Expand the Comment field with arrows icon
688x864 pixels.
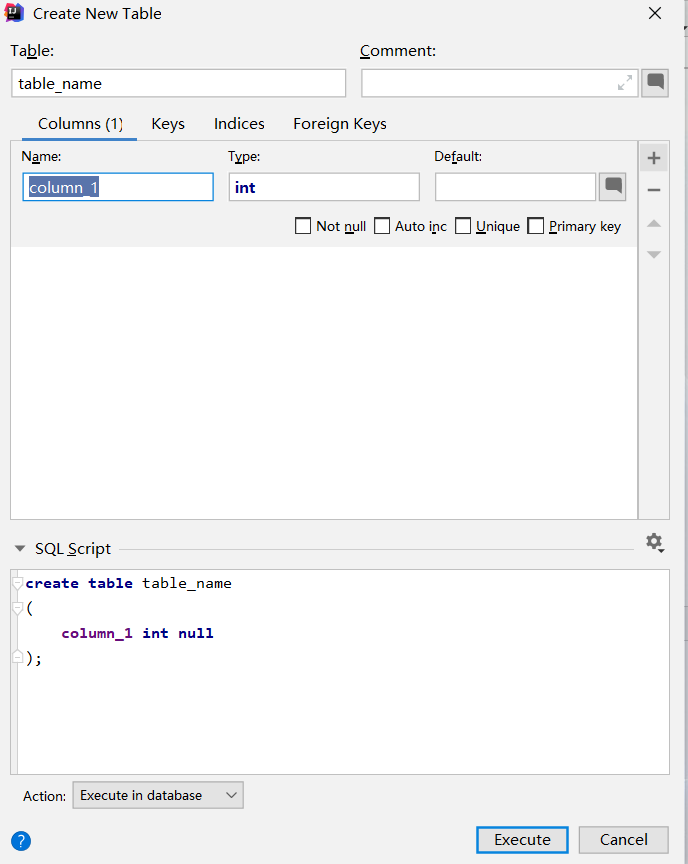625,83
